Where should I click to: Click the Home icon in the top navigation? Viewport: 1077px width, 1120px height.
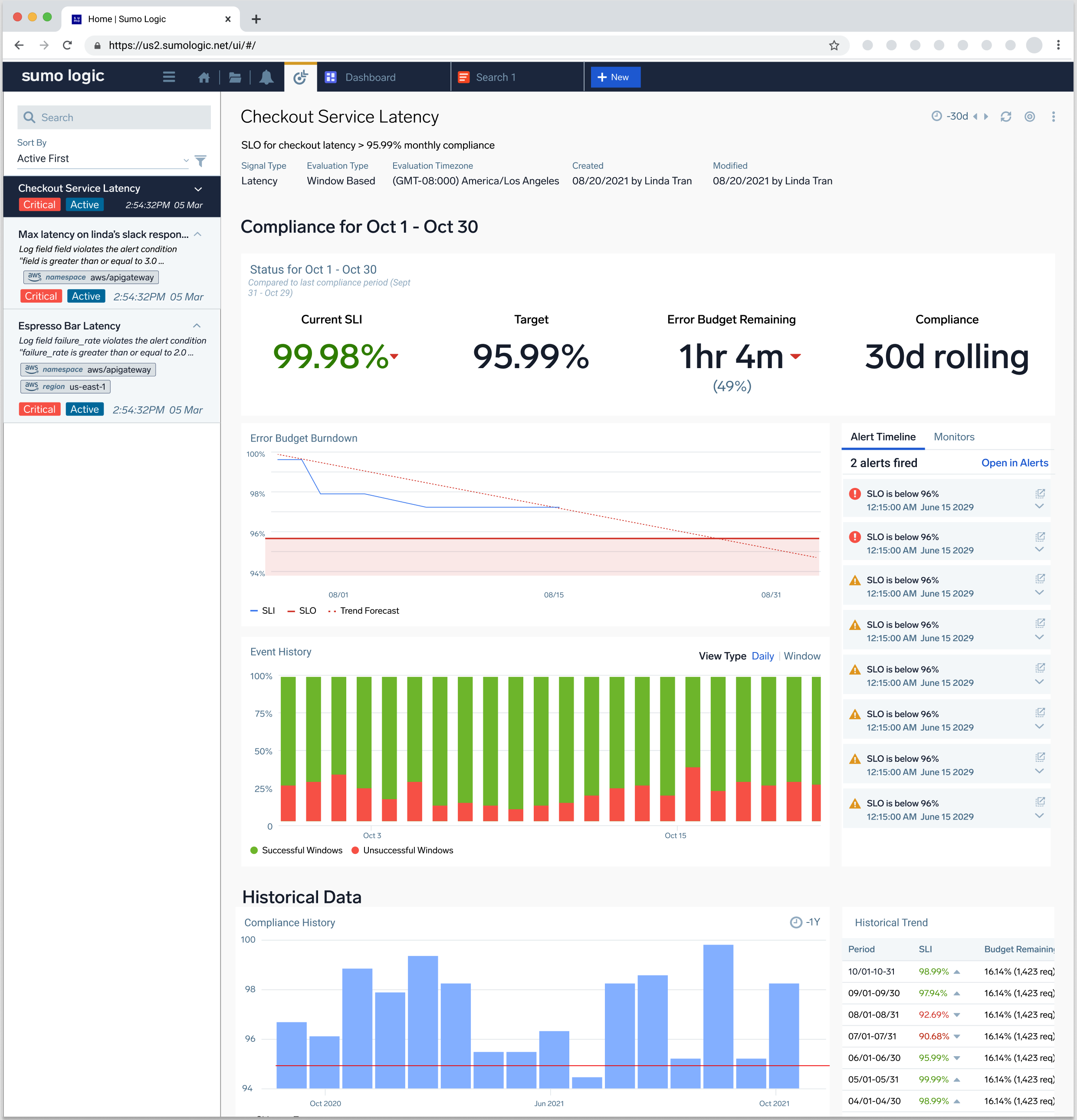(x=204, y=76)
